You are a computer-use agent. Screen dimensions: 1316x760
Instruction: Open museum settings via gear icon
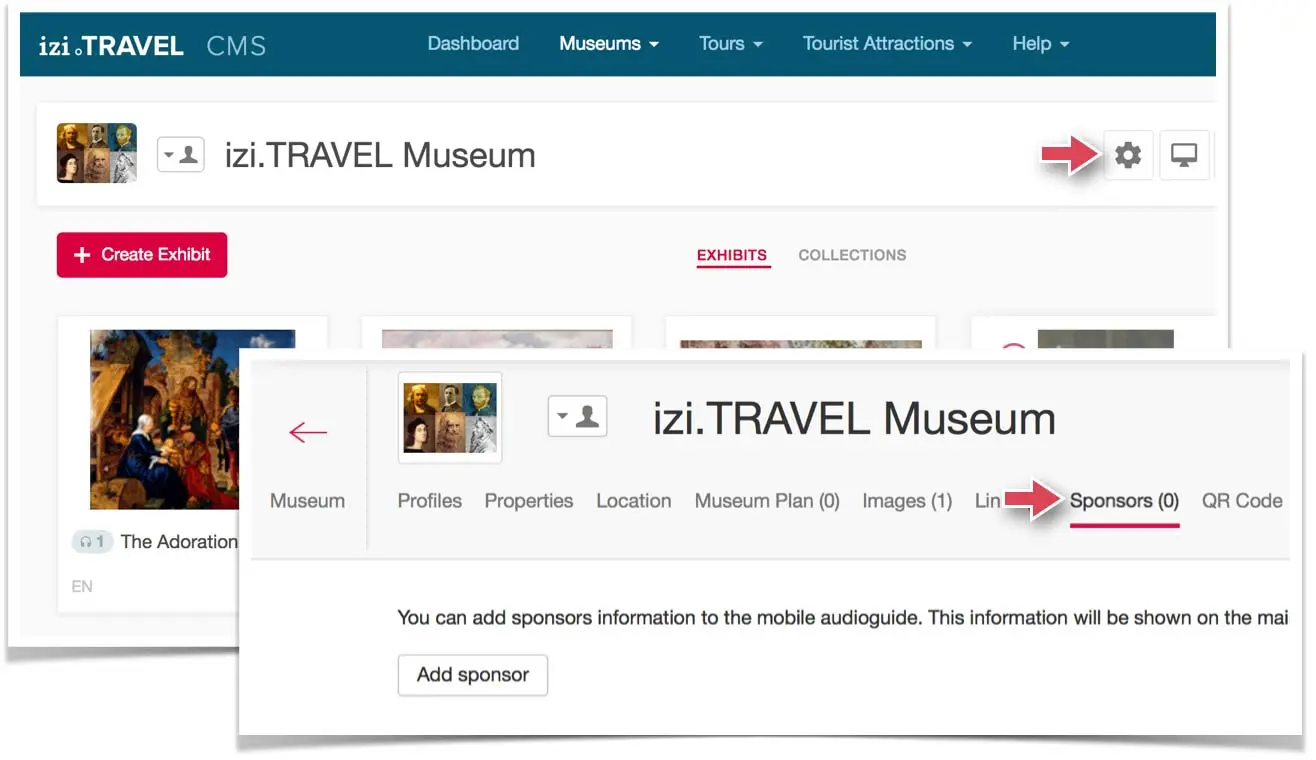(1128, 155)
